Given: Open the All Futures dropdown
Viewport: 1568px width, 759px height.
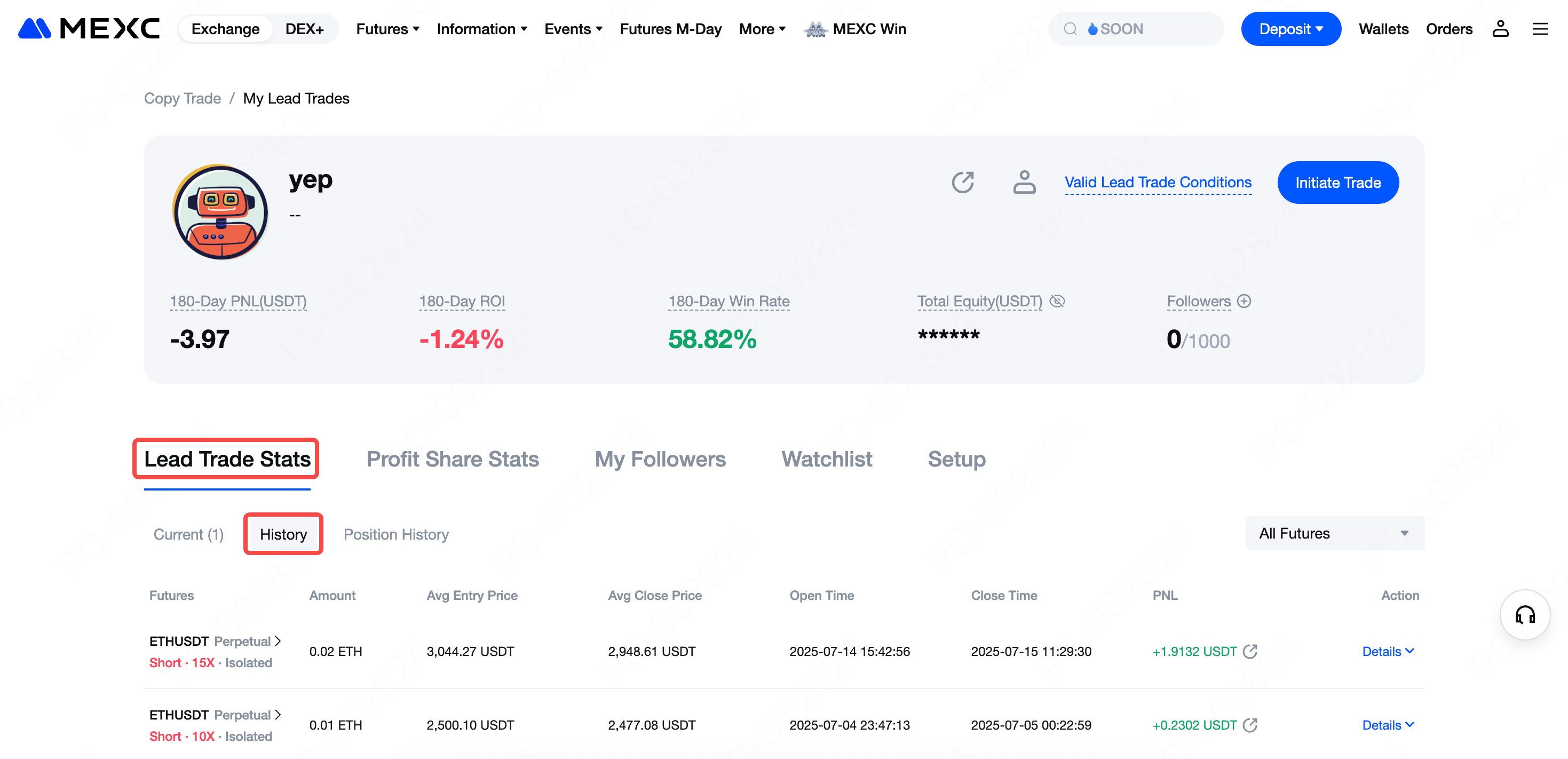Looking at the screenshot, I should (x=1334, y=533).
